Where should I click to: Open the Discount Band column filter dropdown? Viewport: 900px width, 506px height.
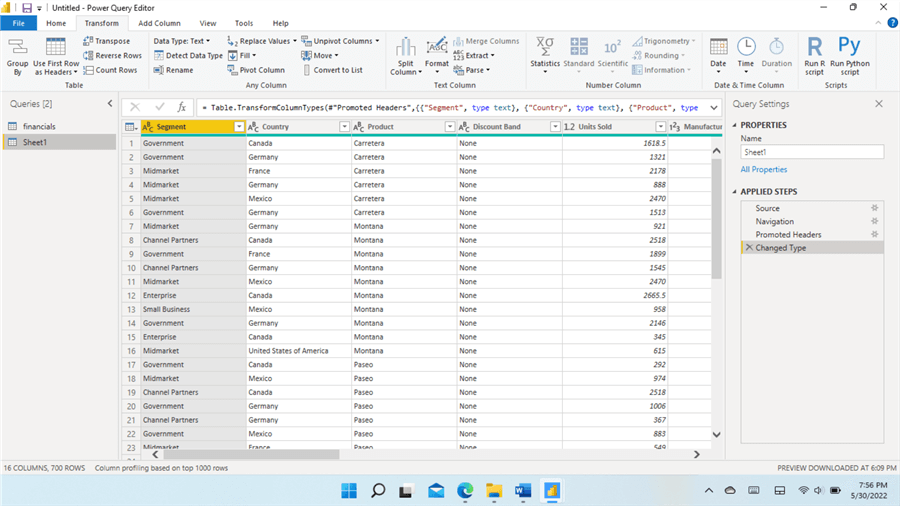click(555, 127)
